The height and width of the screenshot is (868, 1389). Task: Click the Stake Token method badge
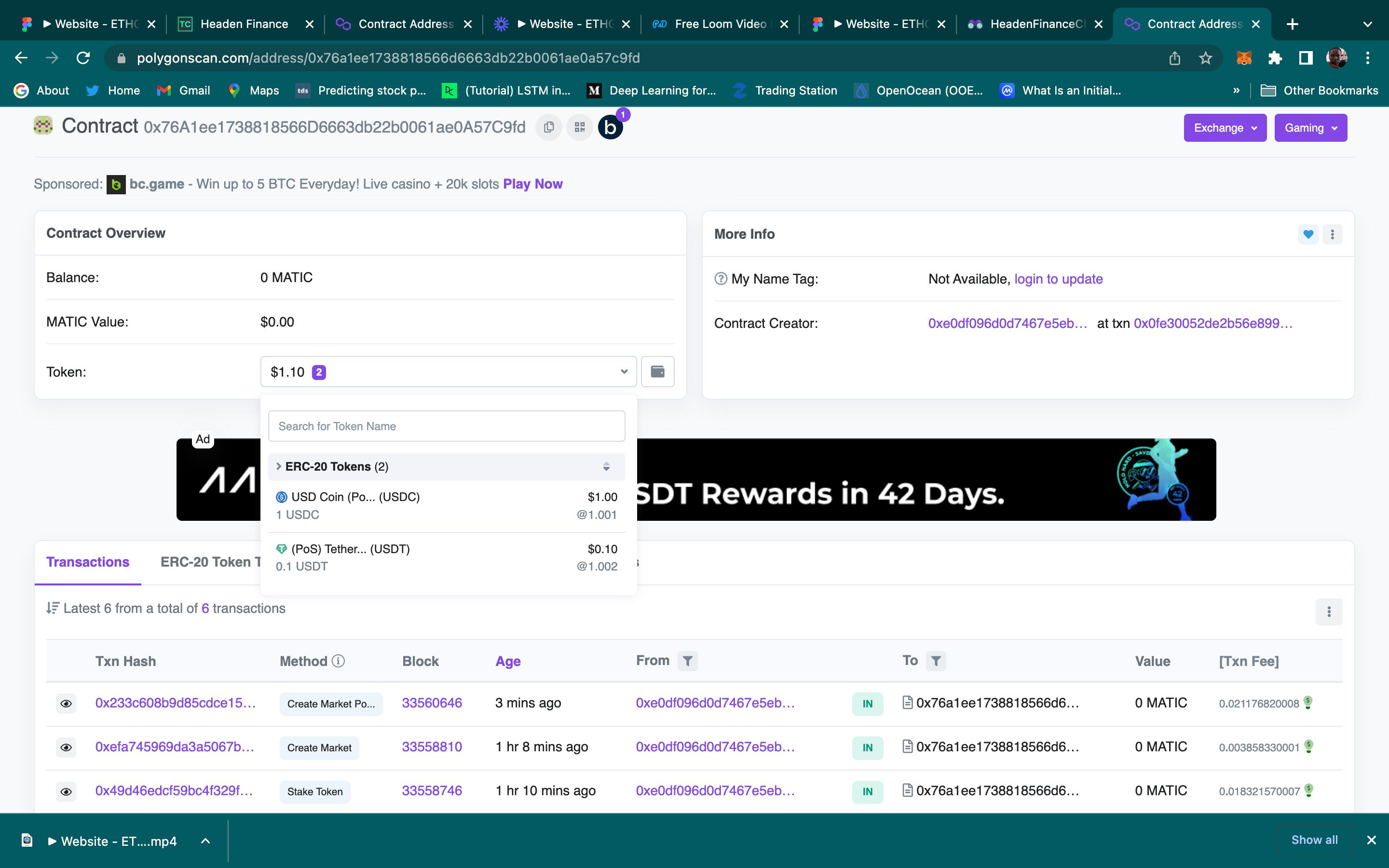click(x=315, y=792)
